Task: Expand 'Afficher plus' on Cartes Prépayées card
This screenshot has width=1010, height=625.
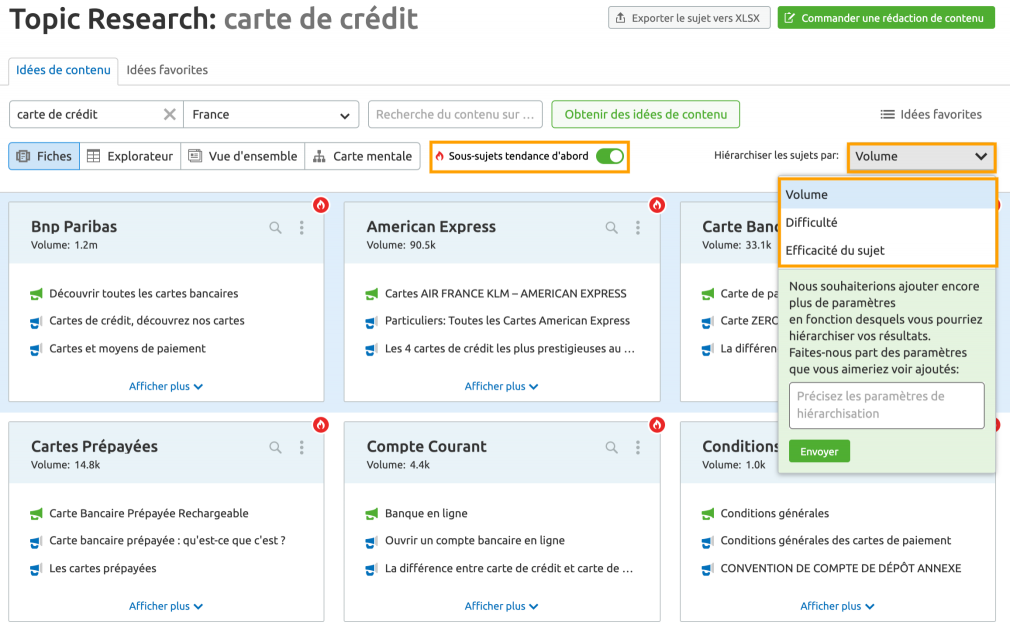Action: pos(166,606)
